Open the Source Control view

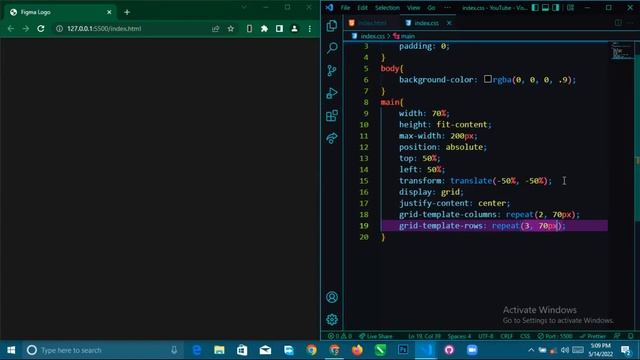tap(332, 71)
